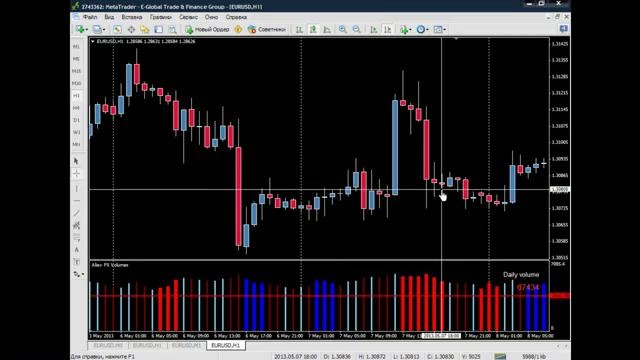Toggle the Market Watch window icon
The width and height of the screenshot is (640, 360).
(x=118, y=29)
